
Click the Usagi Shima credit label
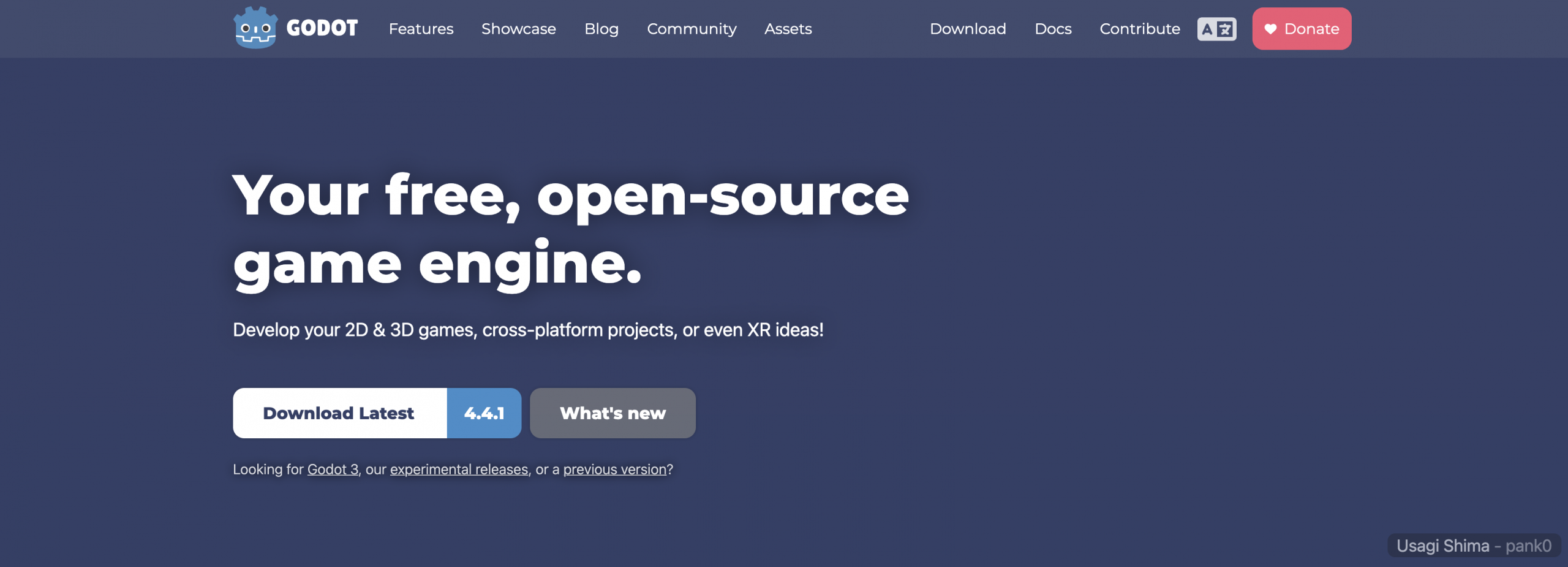click(x=1474, y=546)
